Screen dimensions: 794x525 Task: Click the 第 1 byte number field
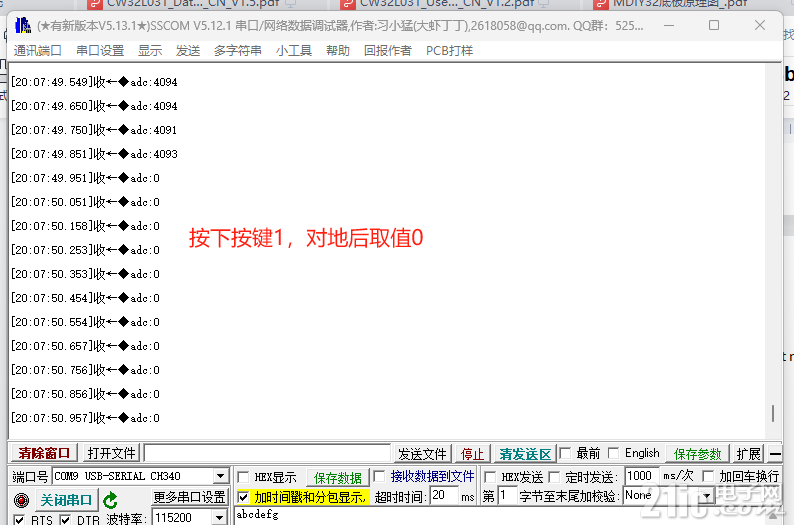507,495
